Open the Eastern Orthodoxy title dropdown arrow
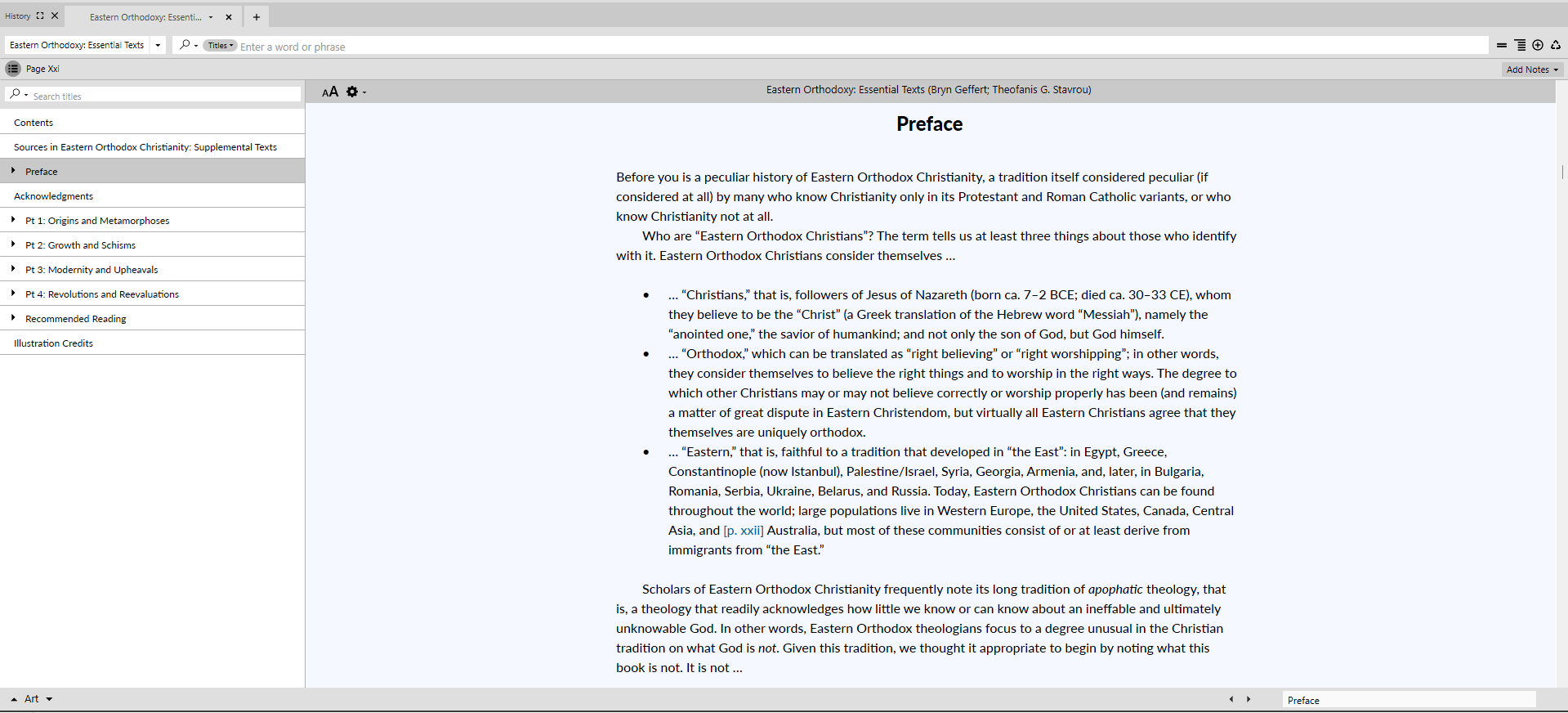1568x713 pixels. (x=158, y=46)
